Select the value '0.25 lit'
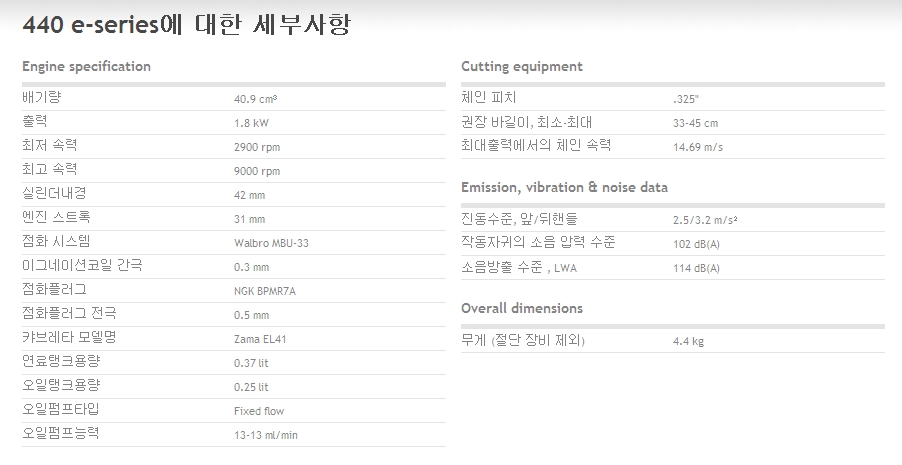The width and height of the screenshot is (902, 465). pos(251,387)
